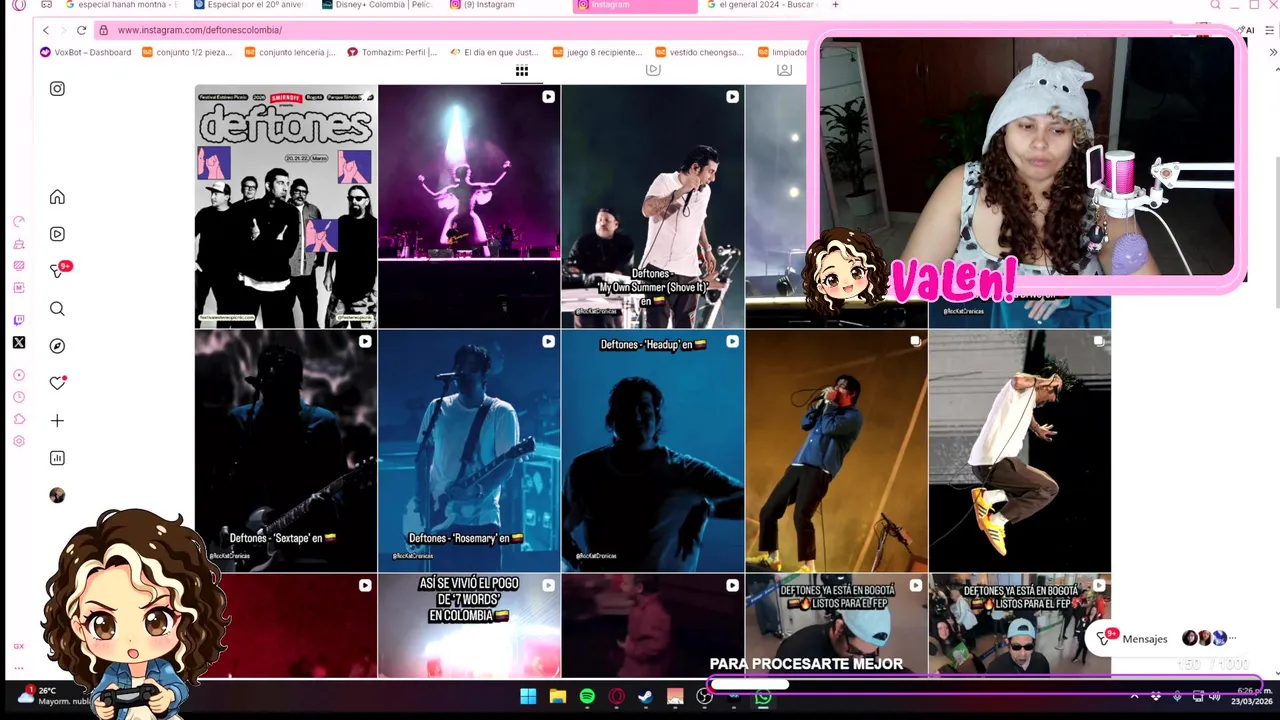Switch to 'Especial por el 20º aniver' tab
This screenshot has width=1280, height=720.
[249, 5]
